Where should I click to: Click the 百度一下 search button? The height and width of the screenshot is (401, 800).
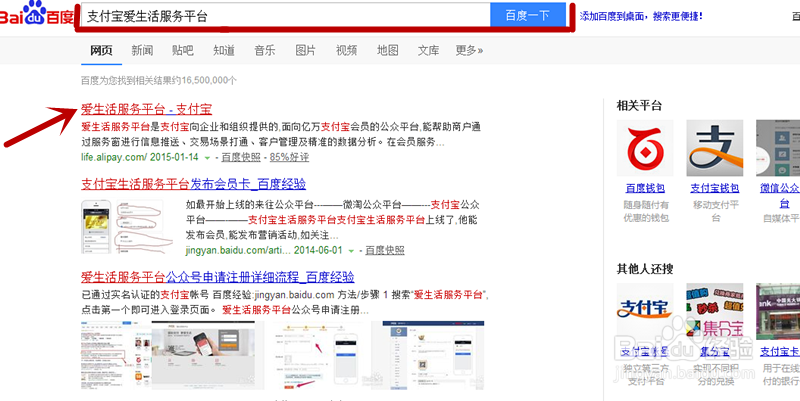click(x=528, y=15)
